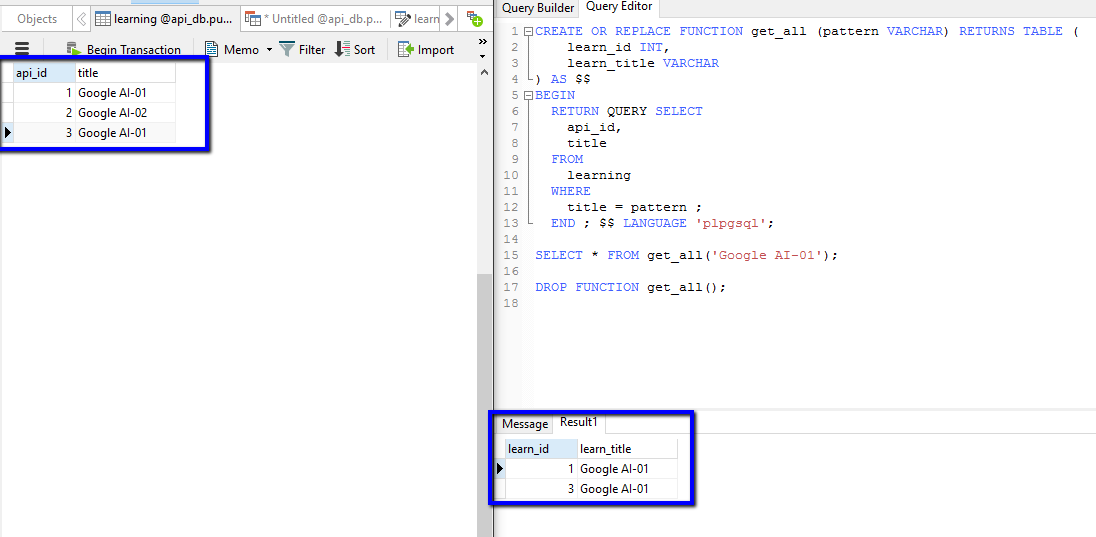Select the learning @api_db table tab
Screen dimensions: 1096x537
tap(165, 19)
